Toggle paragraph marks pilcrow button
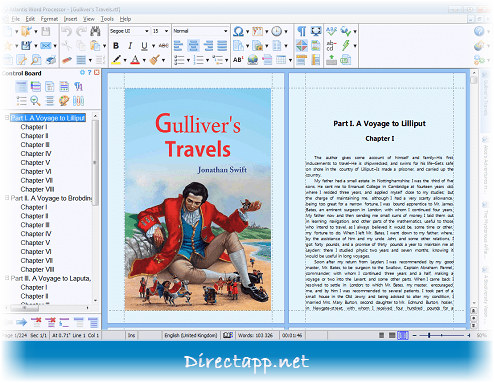The width and height of the screenshot is (494, 383). coord(301,31)
